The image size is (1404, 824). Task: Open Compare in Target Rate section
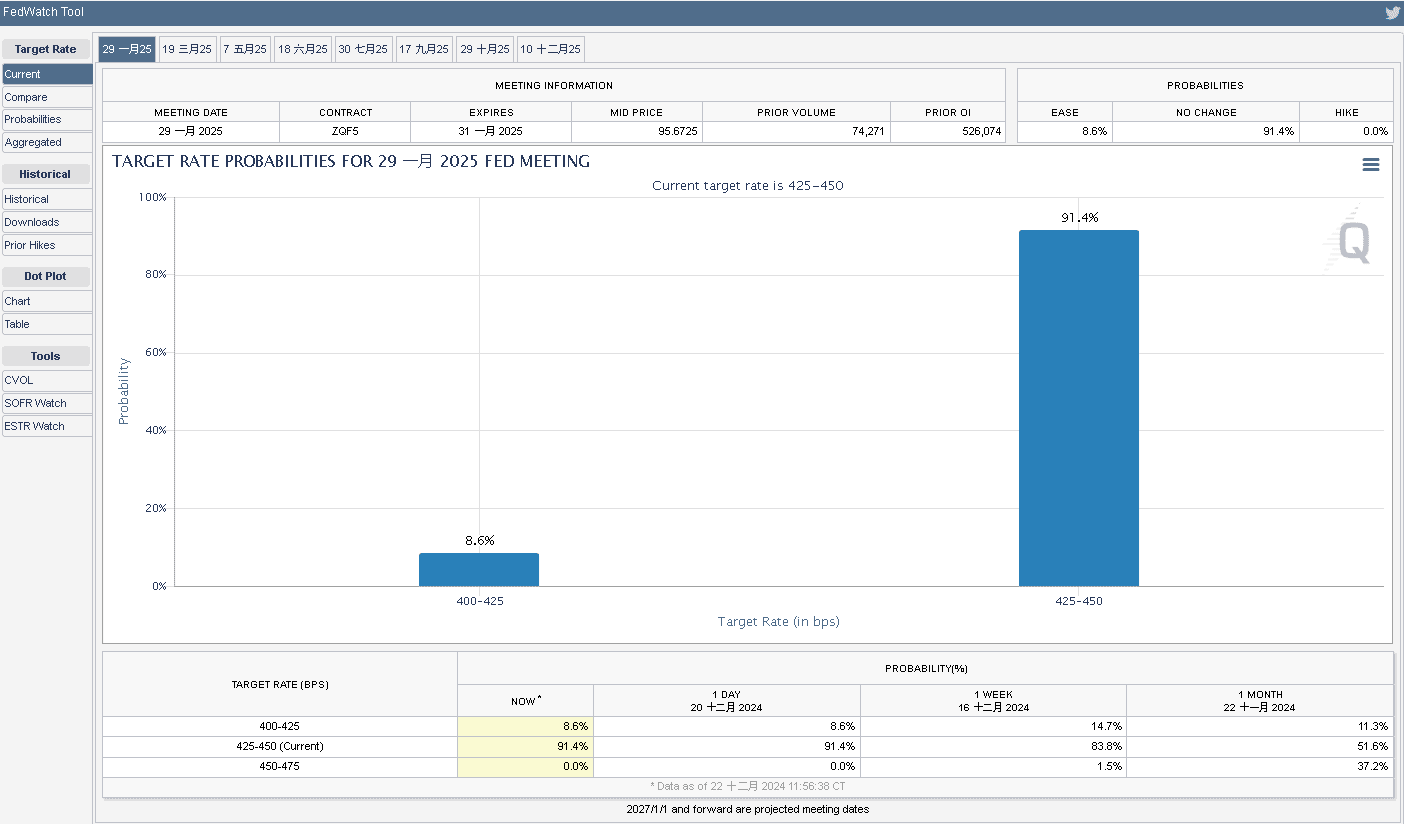(x=47, y=97)
